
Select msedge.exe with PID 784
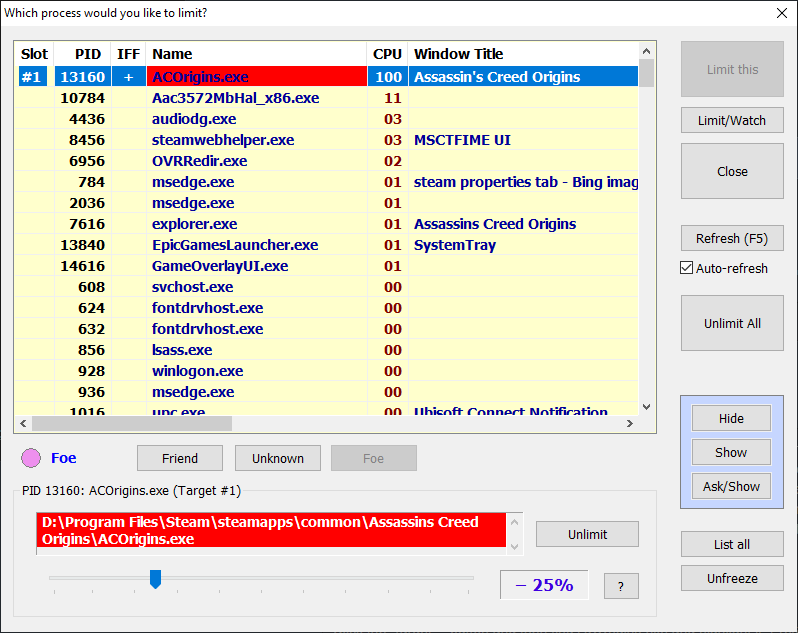pos(326,182)
